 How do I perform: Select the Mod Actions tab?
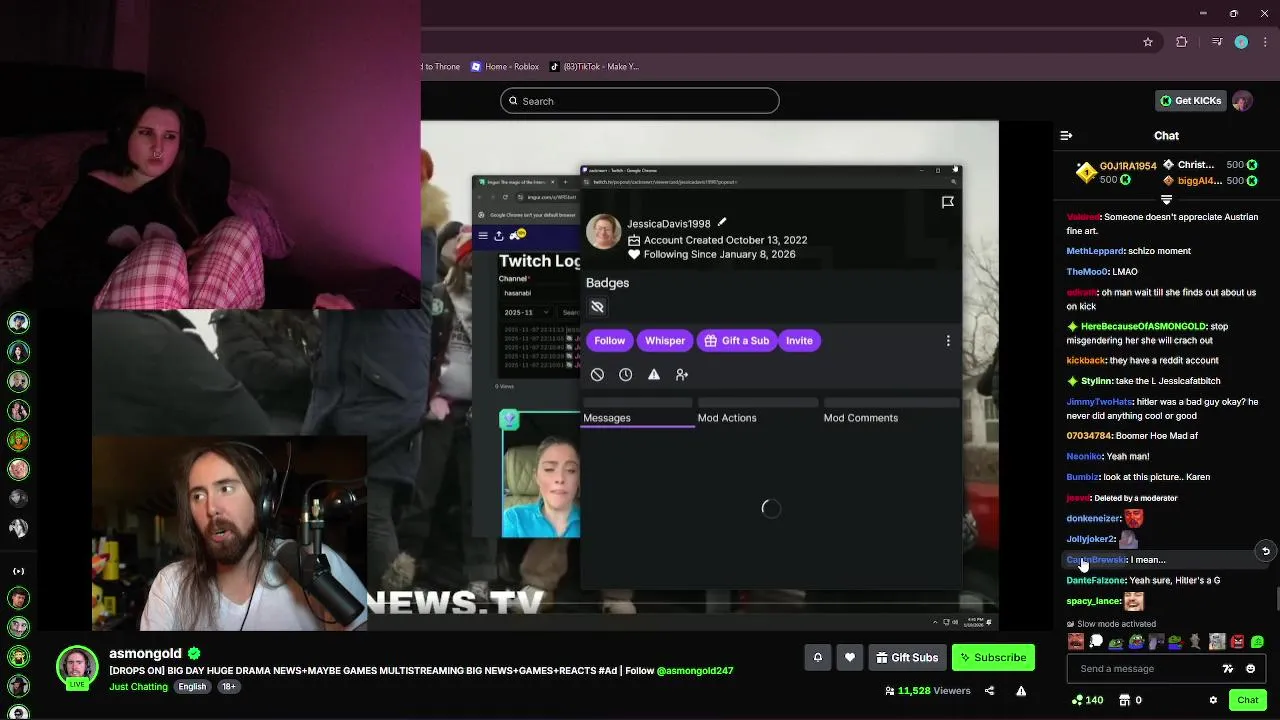click(x=727, y=418)
